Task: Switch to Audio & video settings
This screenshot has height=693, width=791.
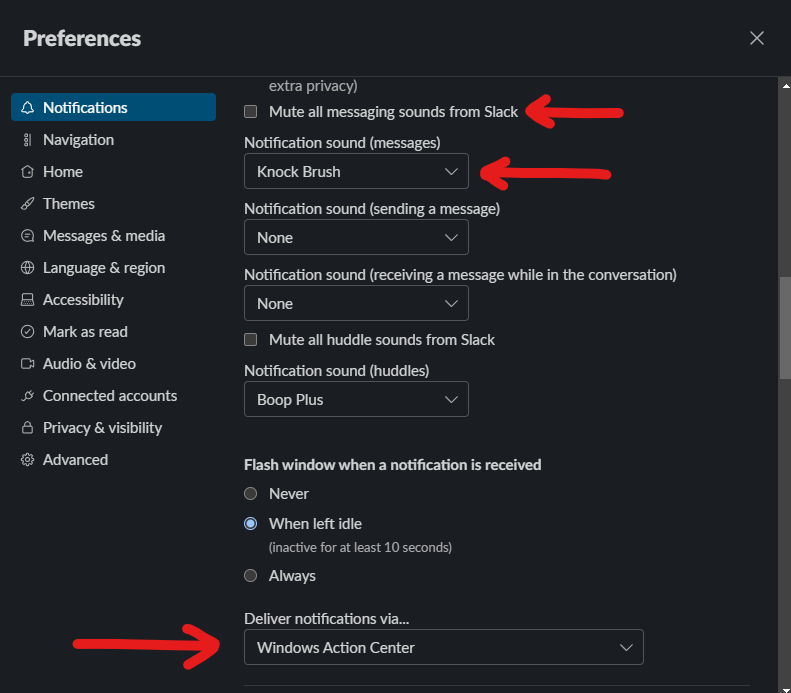Action: pyautogui.click(x=114, y=364)
